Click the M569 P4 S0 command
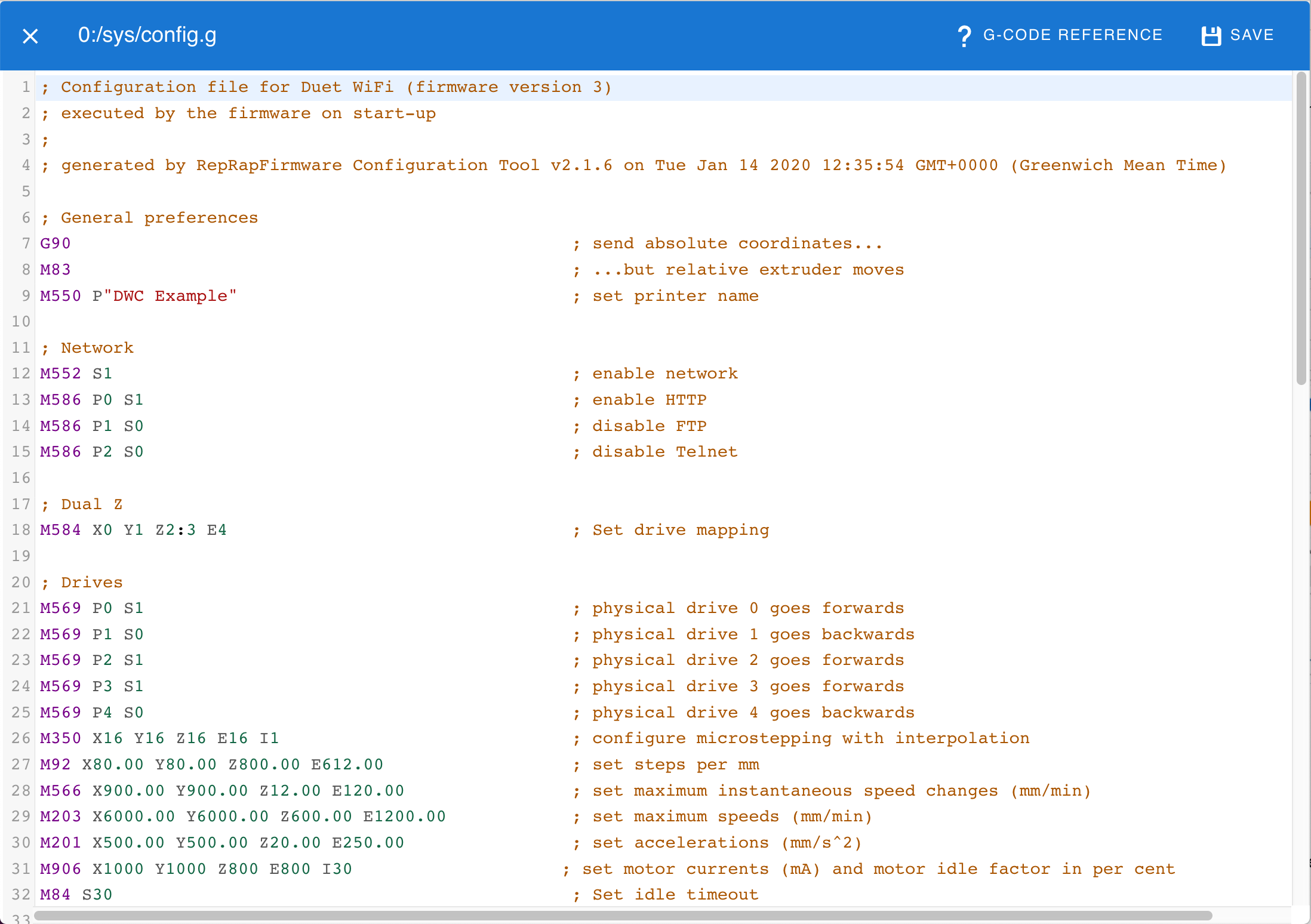Screen dimensions: 1311x924 [92, 713]
